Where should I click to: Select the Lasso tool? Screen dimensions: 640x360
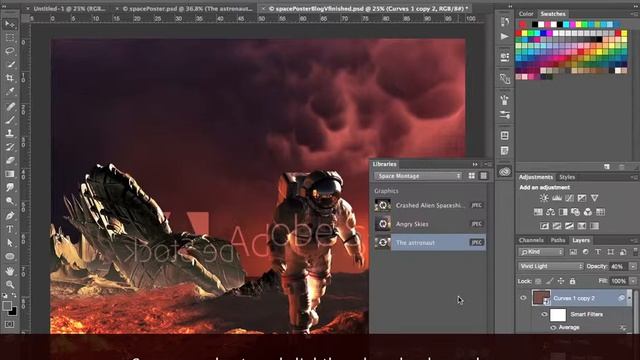coord(10,51)
